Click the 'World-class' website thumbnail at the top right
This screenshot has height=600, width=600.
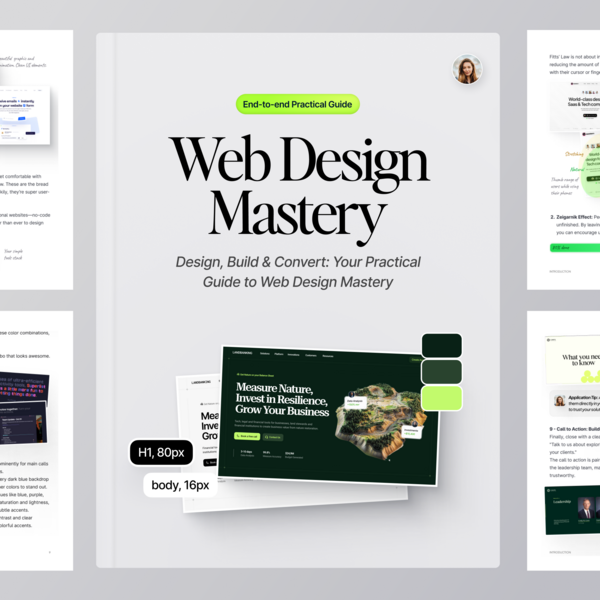coord(575,106)
